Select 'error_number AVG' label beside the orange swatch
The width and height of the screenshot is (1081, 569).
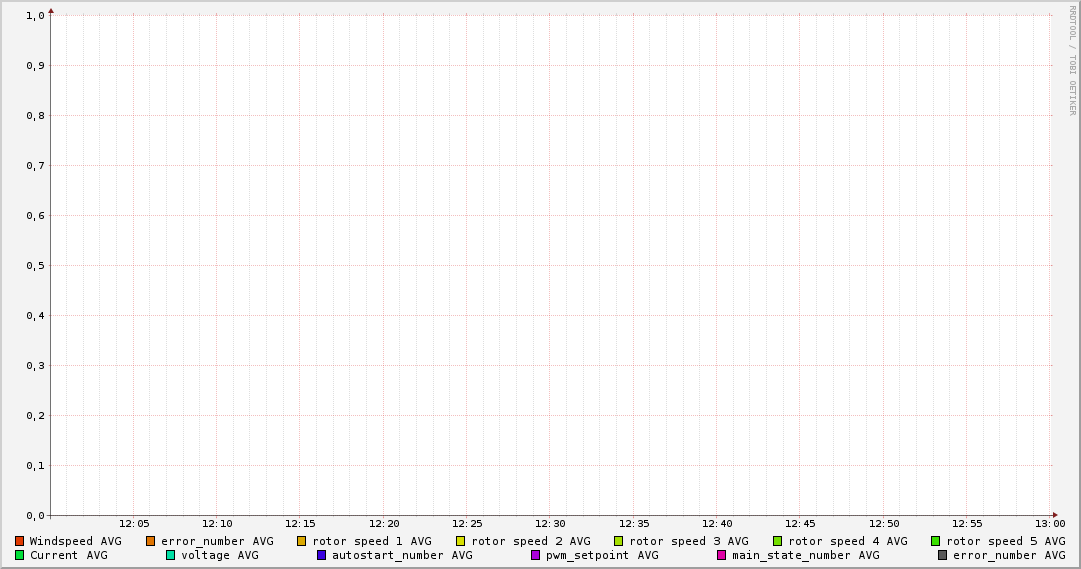tap(217, 541)
